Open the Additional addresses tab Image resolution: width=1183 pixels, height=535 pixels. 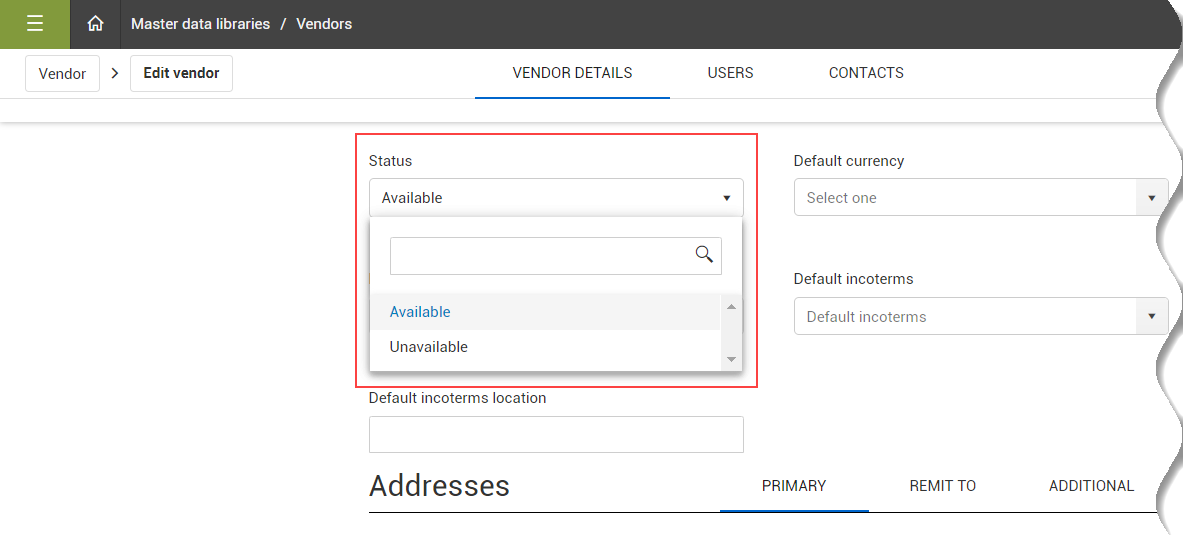coord(1091,486)
